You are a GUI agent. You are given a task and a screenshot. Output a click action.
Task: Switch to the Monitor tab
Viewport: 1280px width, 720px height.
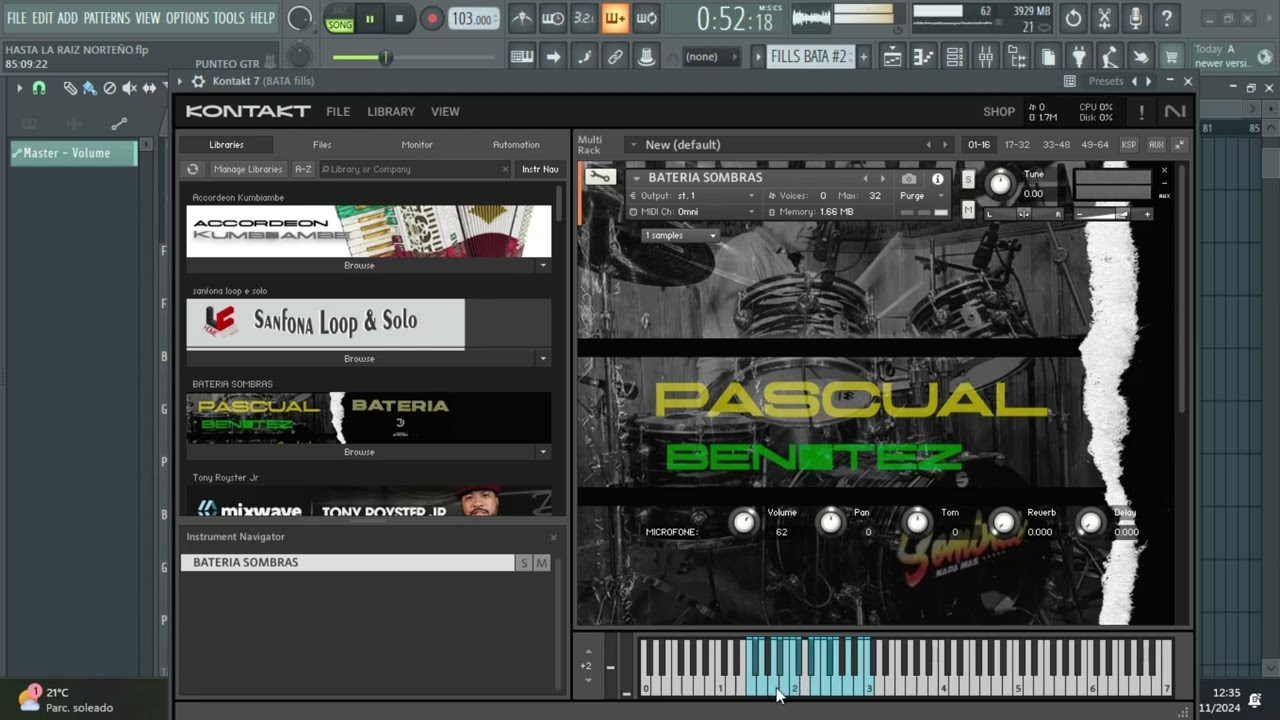click(417, 145)
